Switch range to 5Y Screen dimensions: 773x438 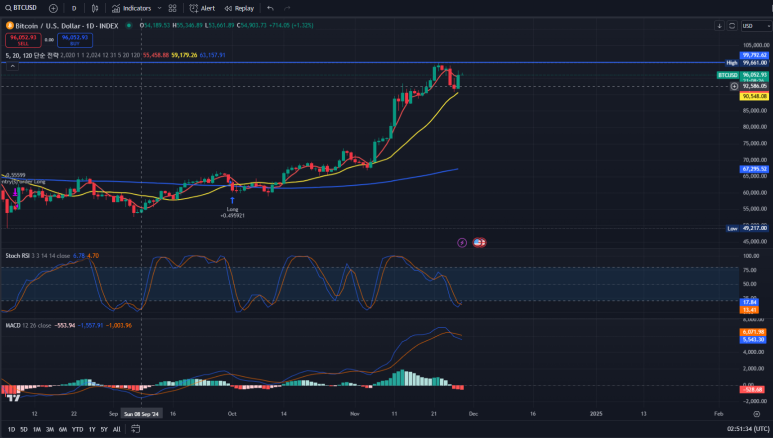point(104,430)
